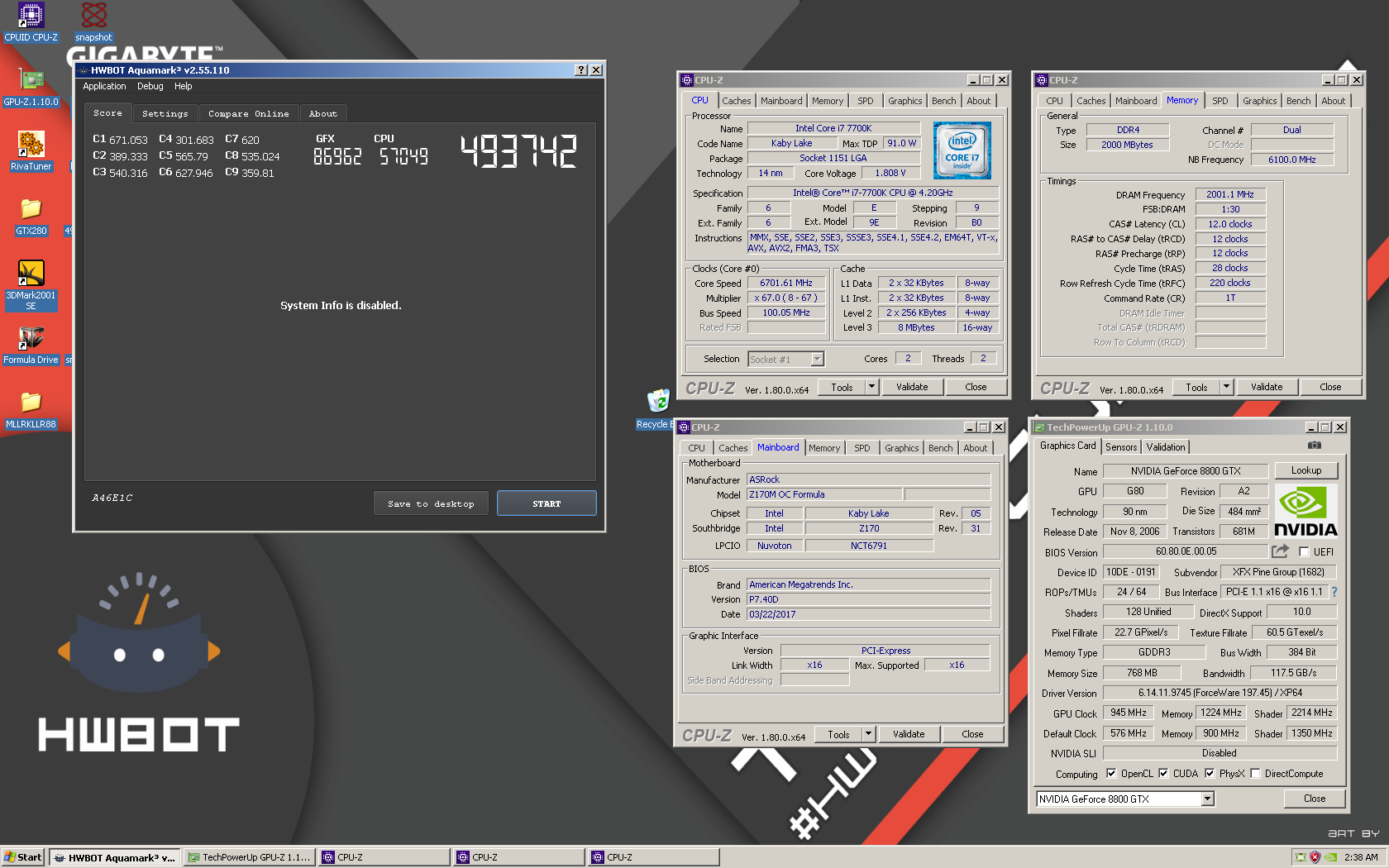Click the NVIDIA tray icon
The width and height of the screenshot is (1389, 868).
(1330, 857)
